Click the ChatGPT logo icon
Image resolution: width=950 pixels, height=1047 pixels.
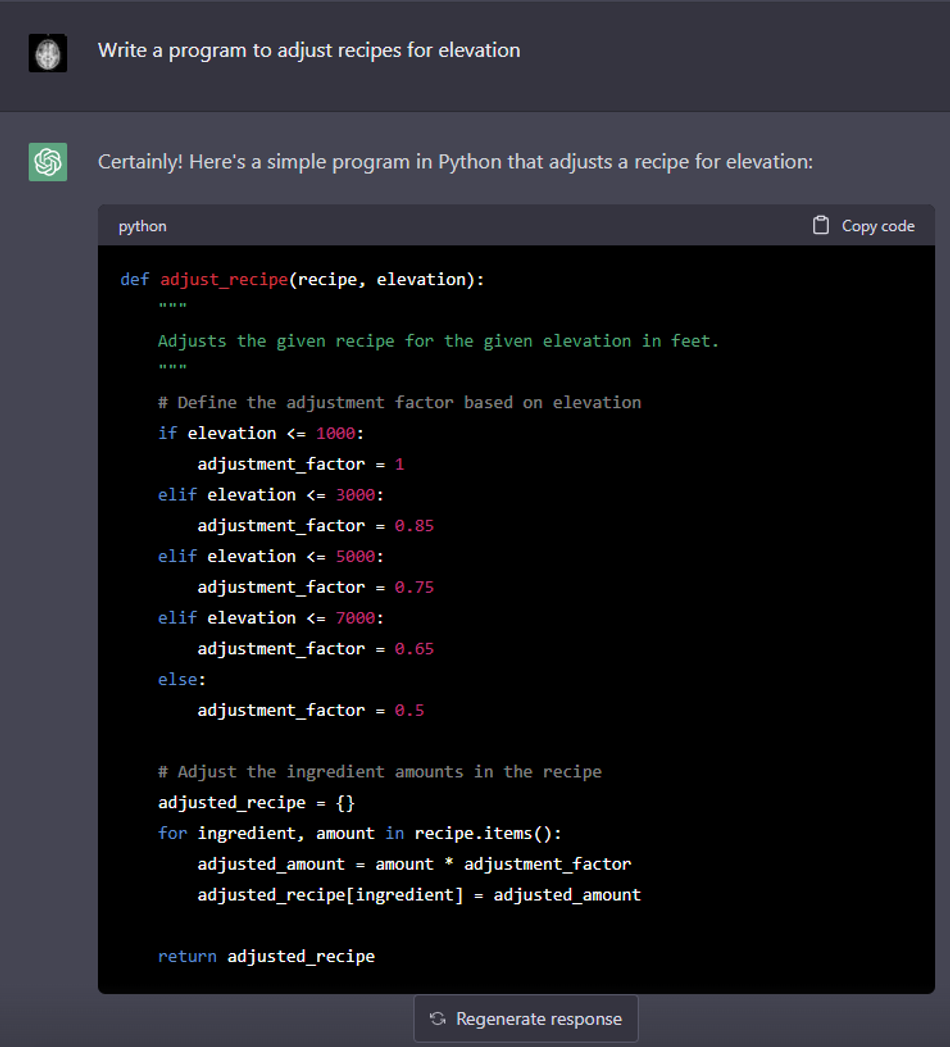tap(47, 162)
